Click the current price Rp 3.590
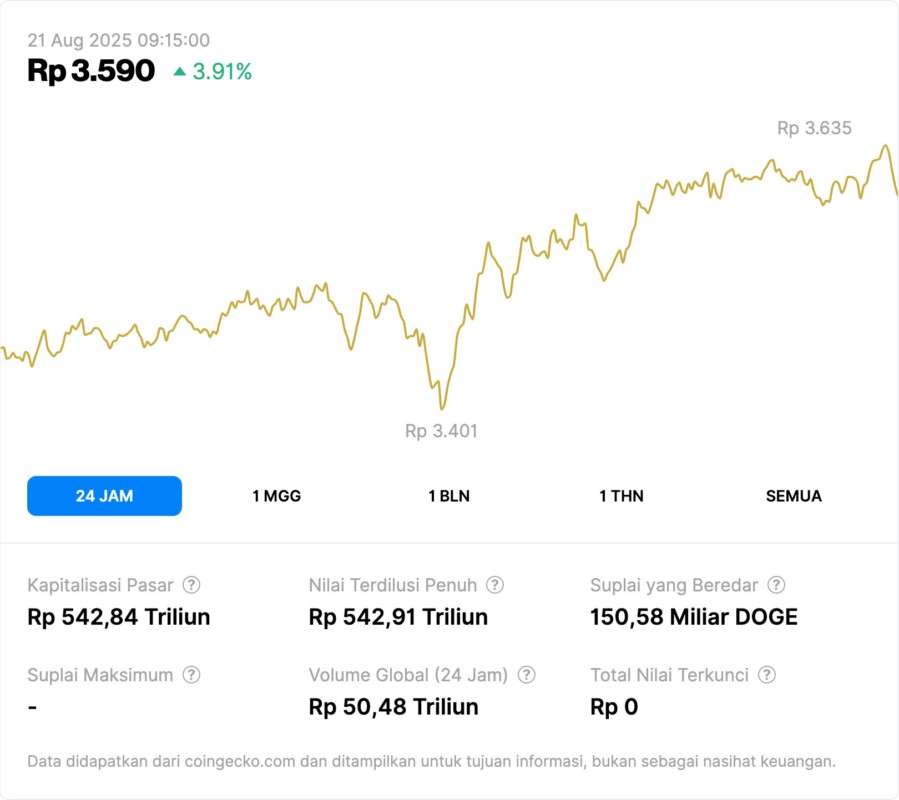Viewport: 899px width, 800px height. coord(91,71)
